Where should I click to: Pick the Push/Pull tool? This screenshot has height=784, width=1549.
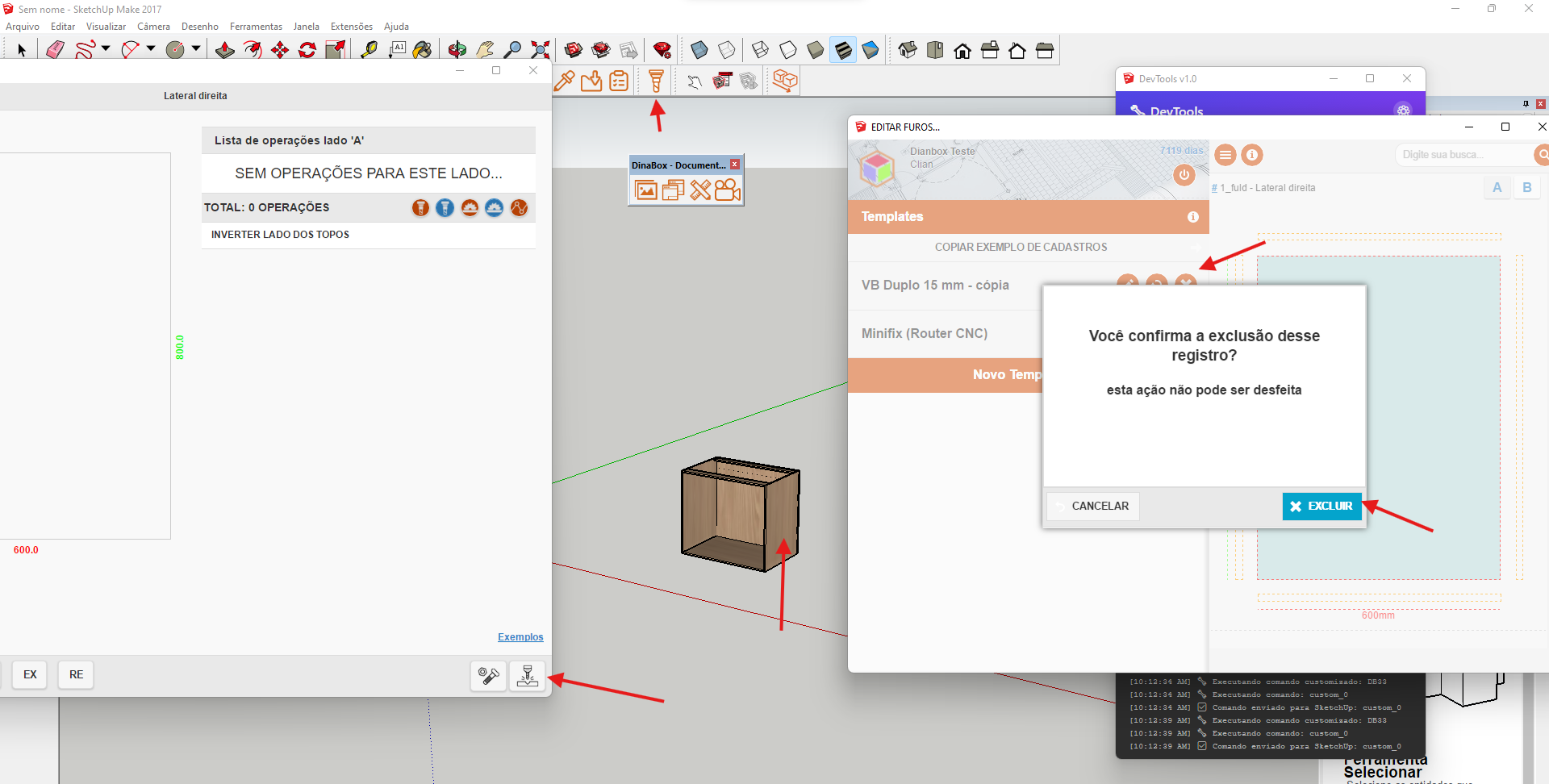tap(225, 50)
